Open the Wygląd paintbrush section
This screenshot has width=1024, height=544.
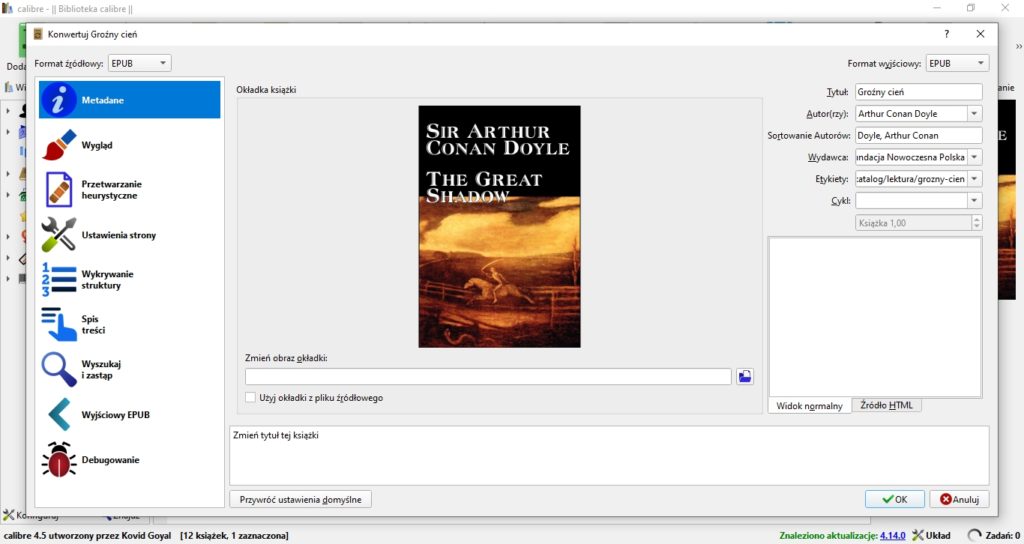pyautogui.click(x=60, y=145)
